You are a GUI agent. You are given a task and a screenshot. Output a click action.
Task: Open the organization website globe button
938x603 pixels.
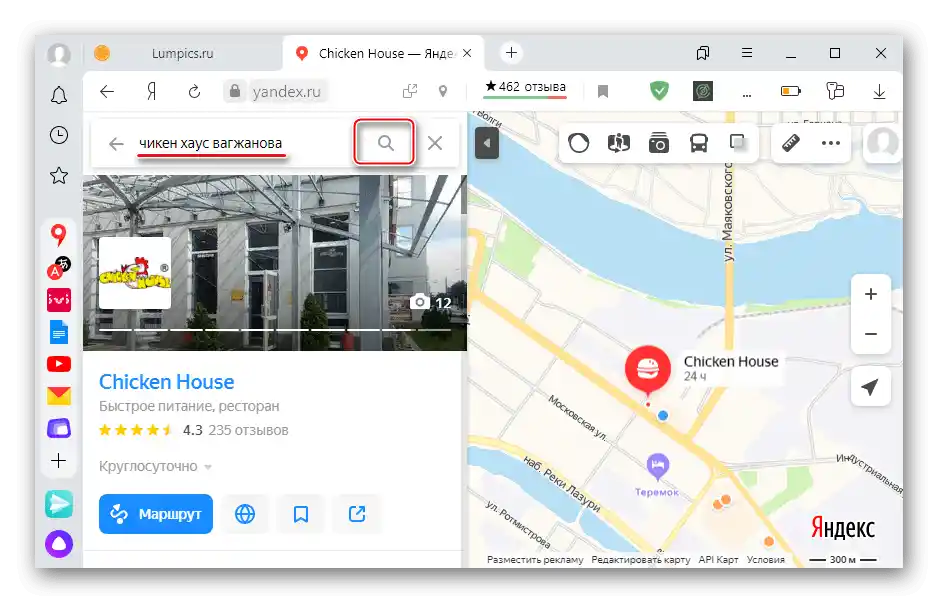(245, 514)
